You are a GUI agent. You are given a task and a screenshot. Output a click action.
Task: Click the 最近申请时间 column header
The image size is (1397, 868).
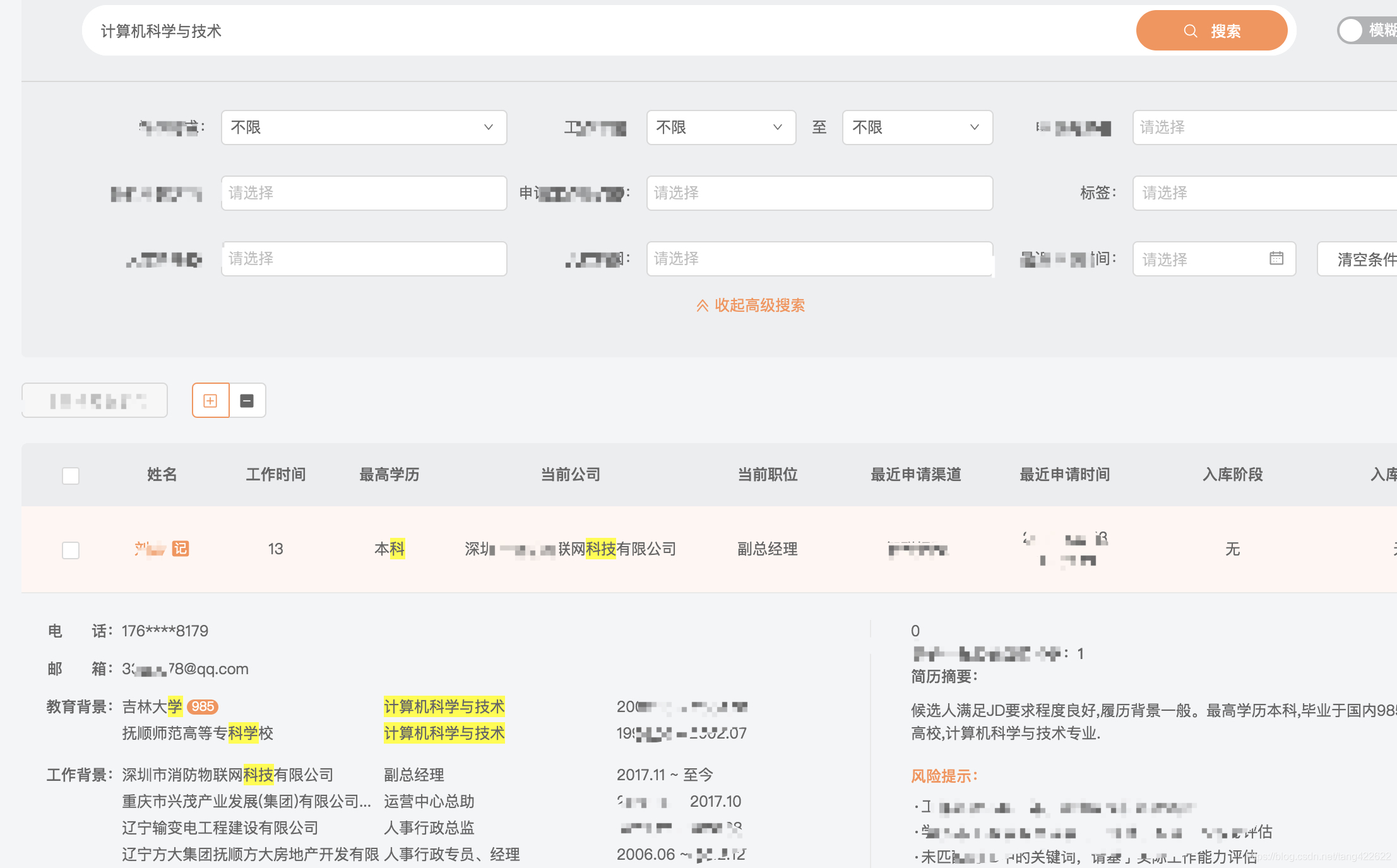coord(1065,475)
